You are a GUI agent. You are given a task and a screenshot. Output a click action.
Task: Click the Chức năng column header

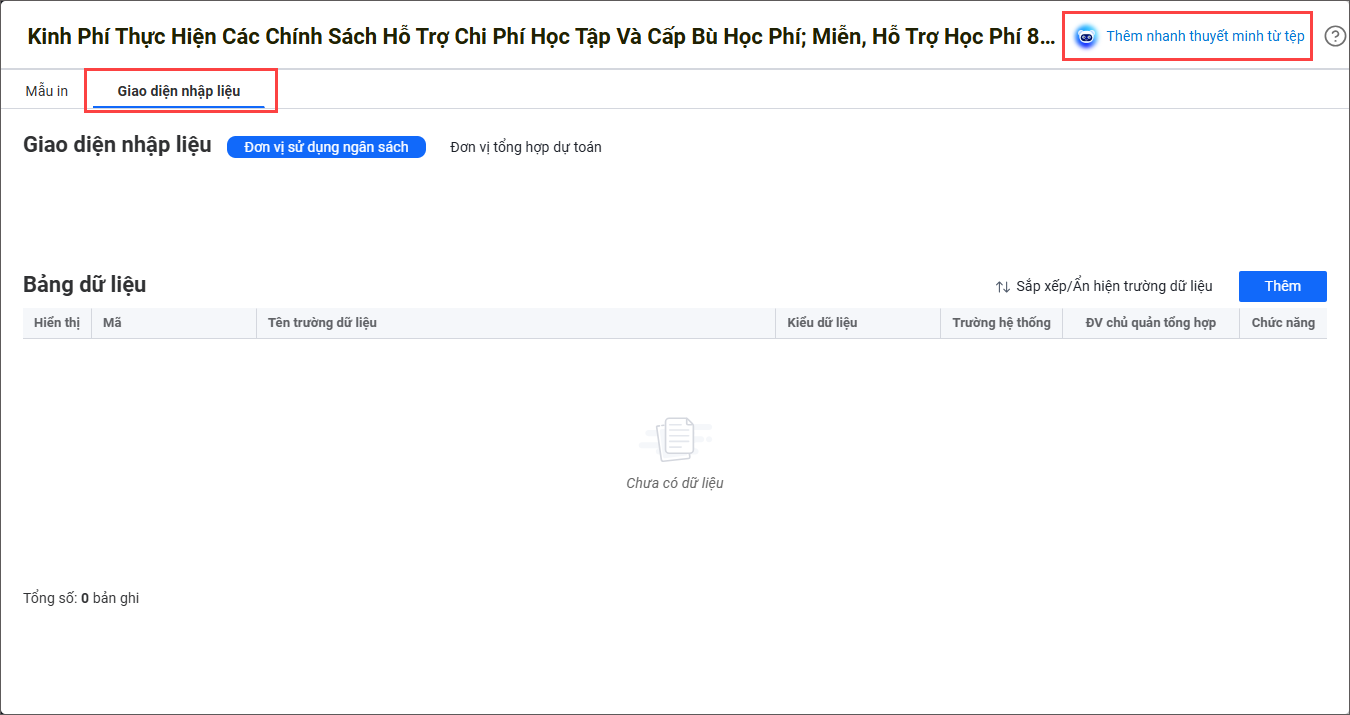(x=1283, y=323)
